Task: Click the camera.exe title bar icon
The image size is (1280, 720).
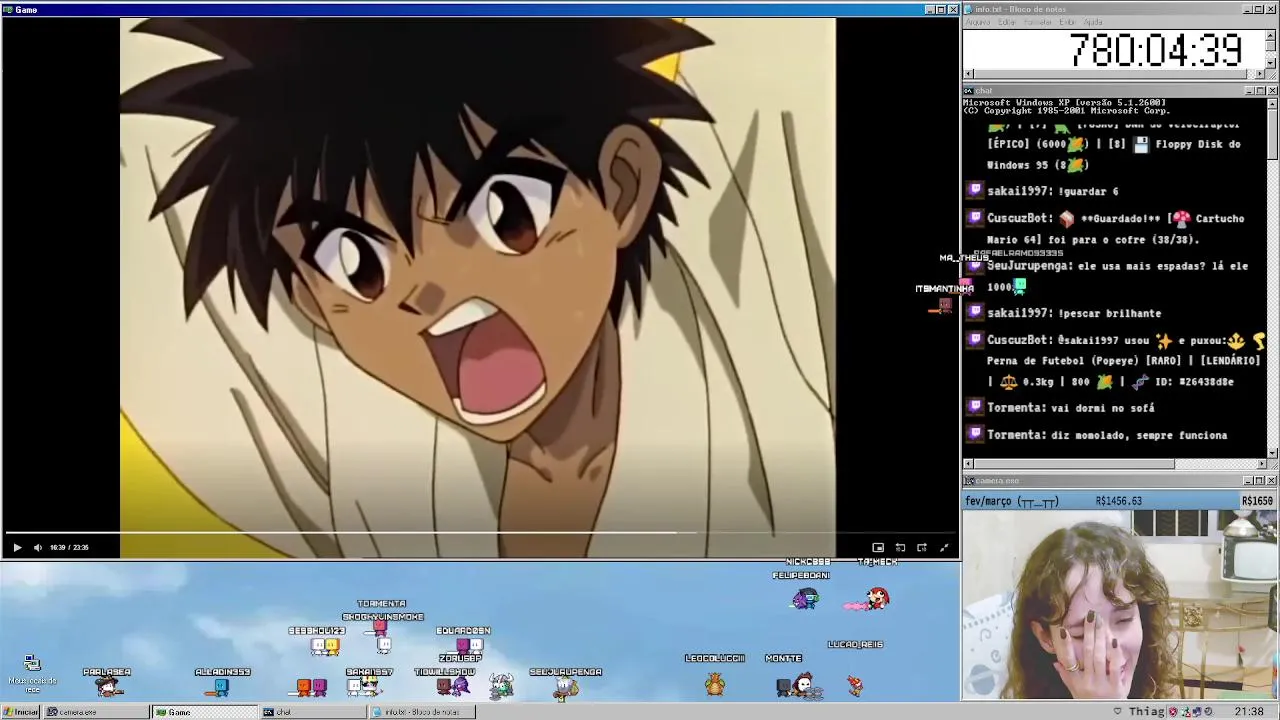Action: click(968, 481)
